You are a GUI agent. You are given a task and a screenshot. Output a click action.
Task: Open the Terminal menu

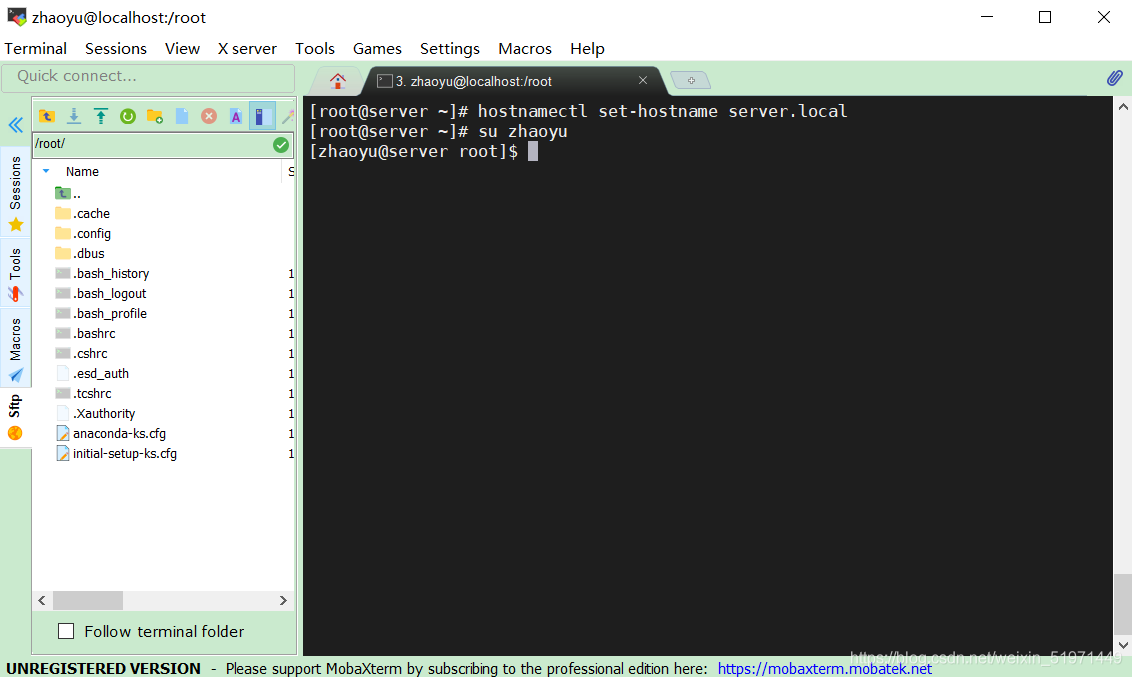click(35, 48)
